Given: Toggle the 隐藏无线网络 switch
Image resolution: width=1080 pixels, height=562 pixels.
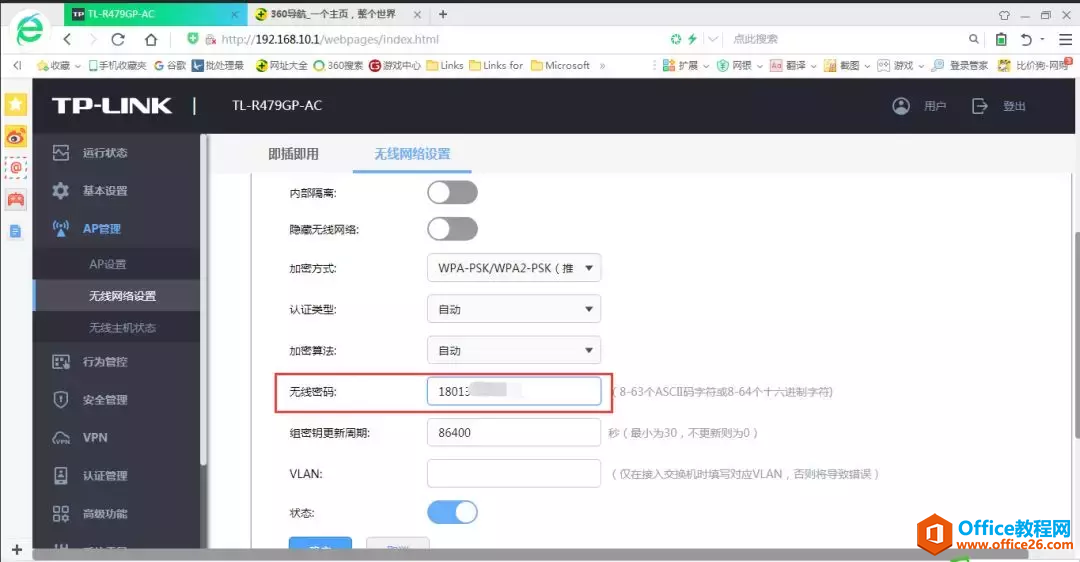Looking at the screenshot, I should click(x=452, y=229).
